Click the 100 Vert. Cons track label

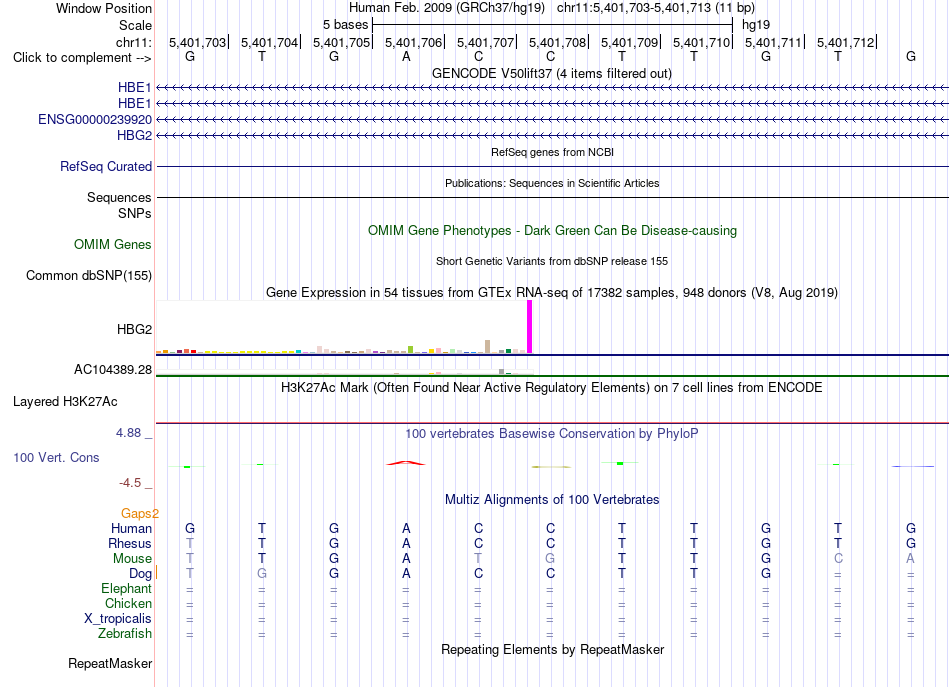click(56, 457)
